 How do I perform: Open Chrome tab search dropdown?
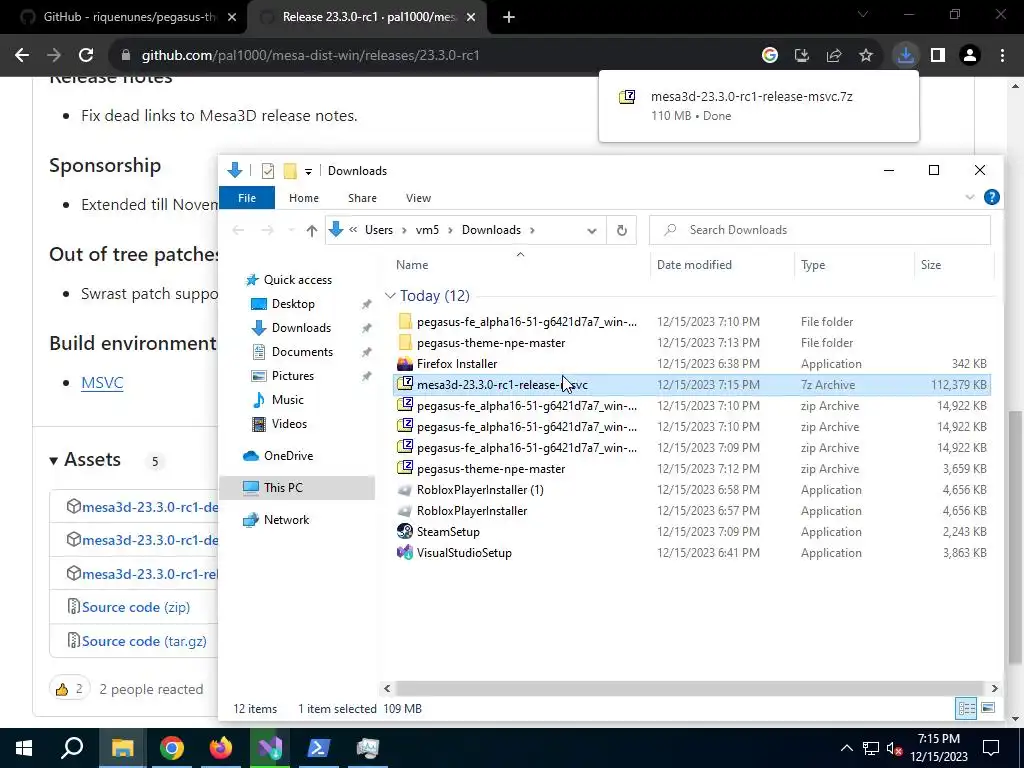point(863,14)
